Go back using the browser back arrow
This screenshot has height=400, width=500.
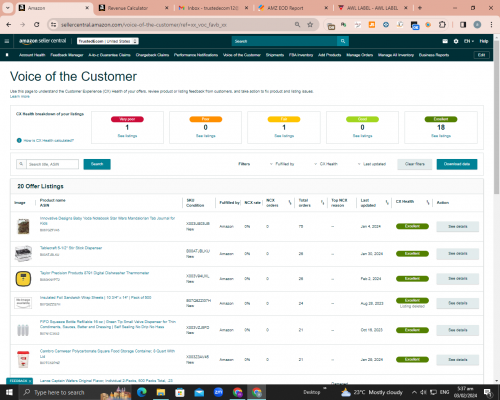coord(9,24)
